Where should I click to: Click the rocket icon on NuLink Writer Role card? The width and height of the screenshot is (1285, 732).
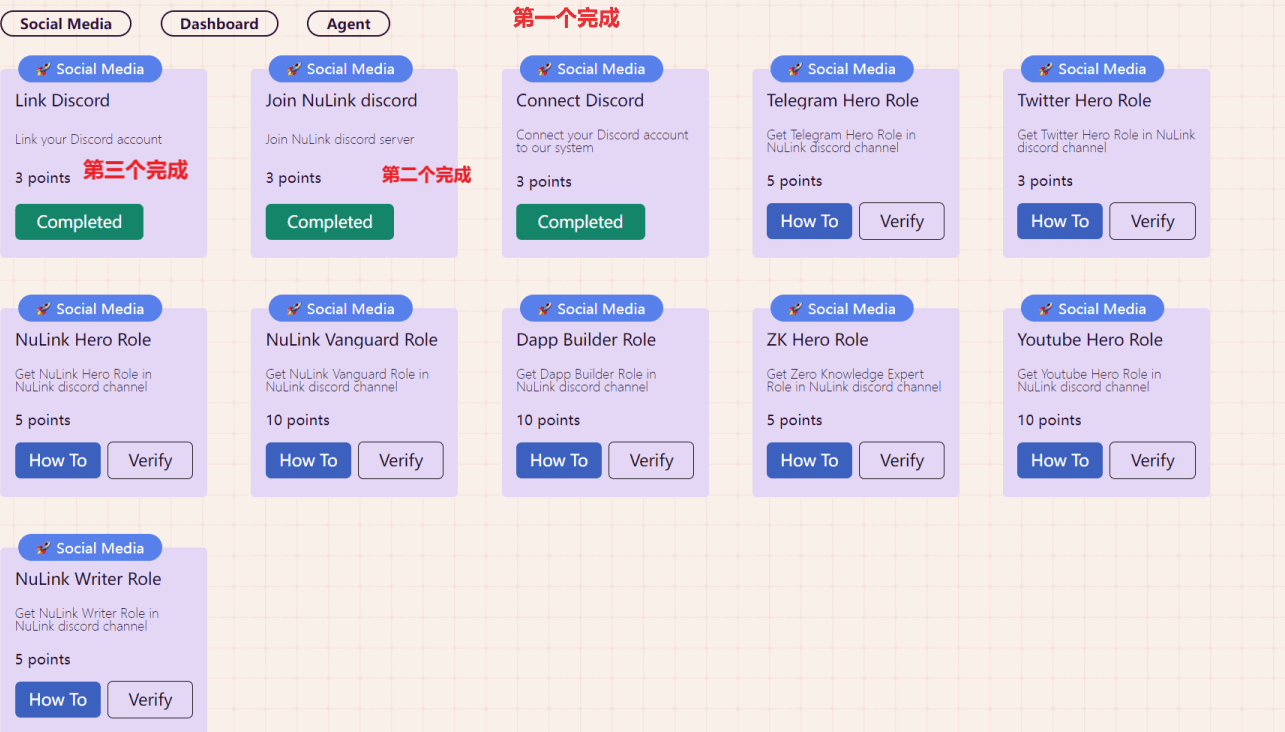pos(43,548)
